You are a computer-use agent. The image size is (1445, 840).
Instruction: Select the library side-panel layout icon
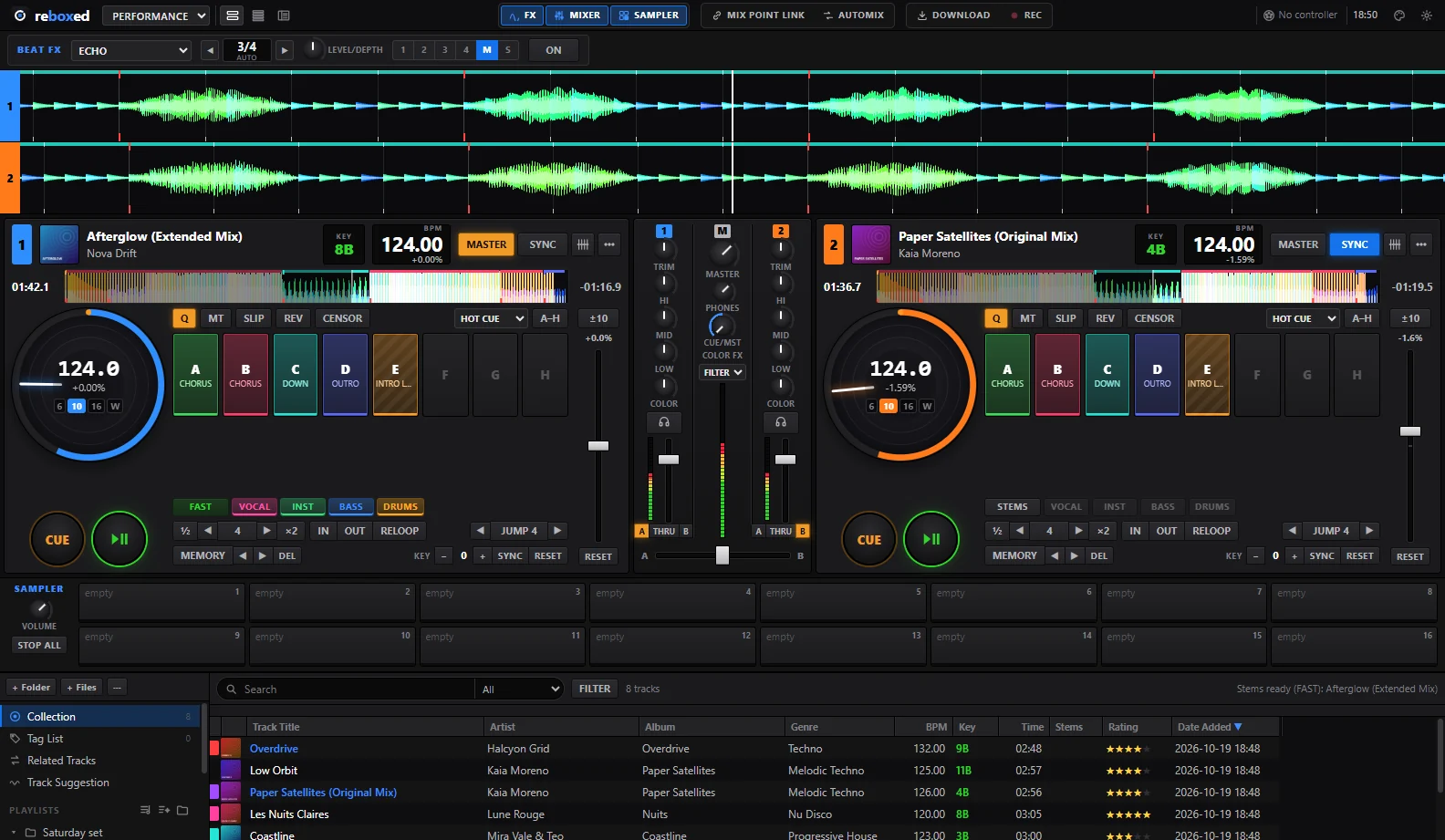[x=284, y=16]
